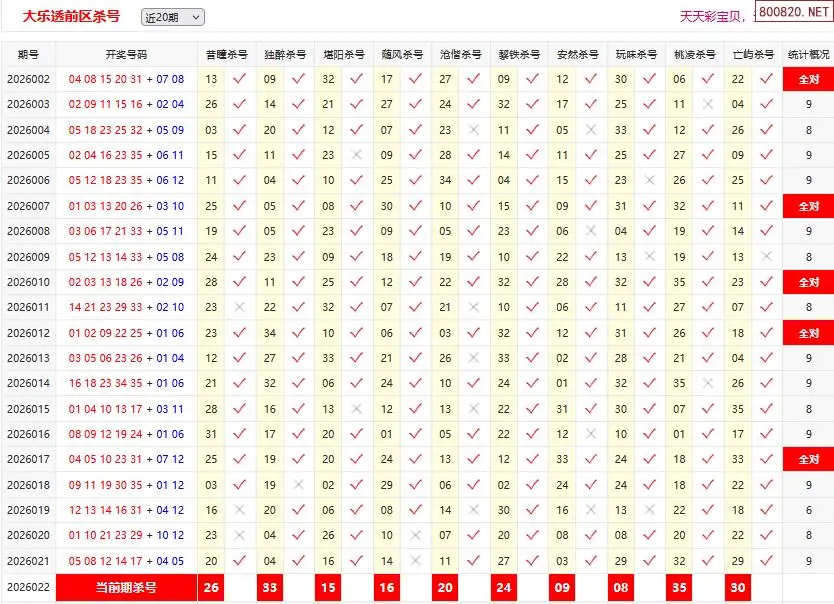Click the 800820.NET site link

(794, 15)
